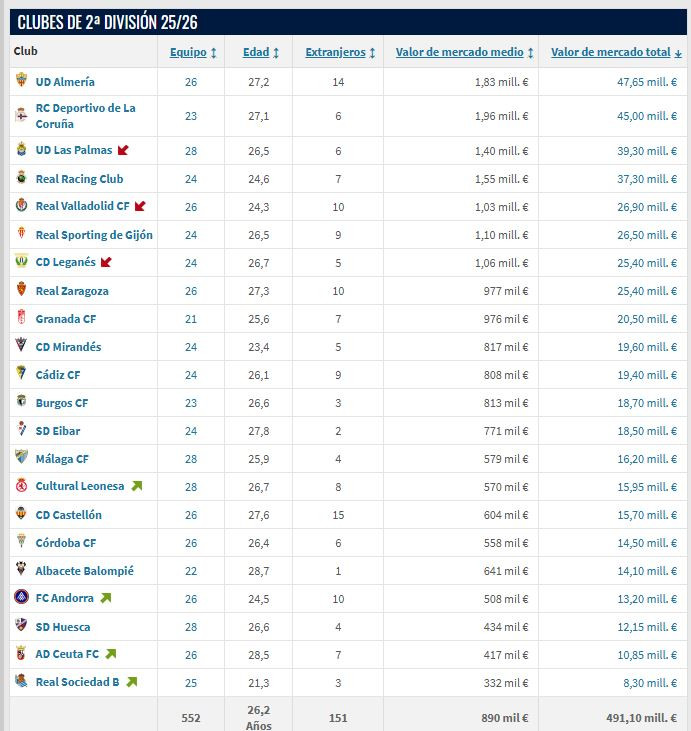Open the CD Castellón name link
This screenshot has height=731, width=691.
[69, 515]
